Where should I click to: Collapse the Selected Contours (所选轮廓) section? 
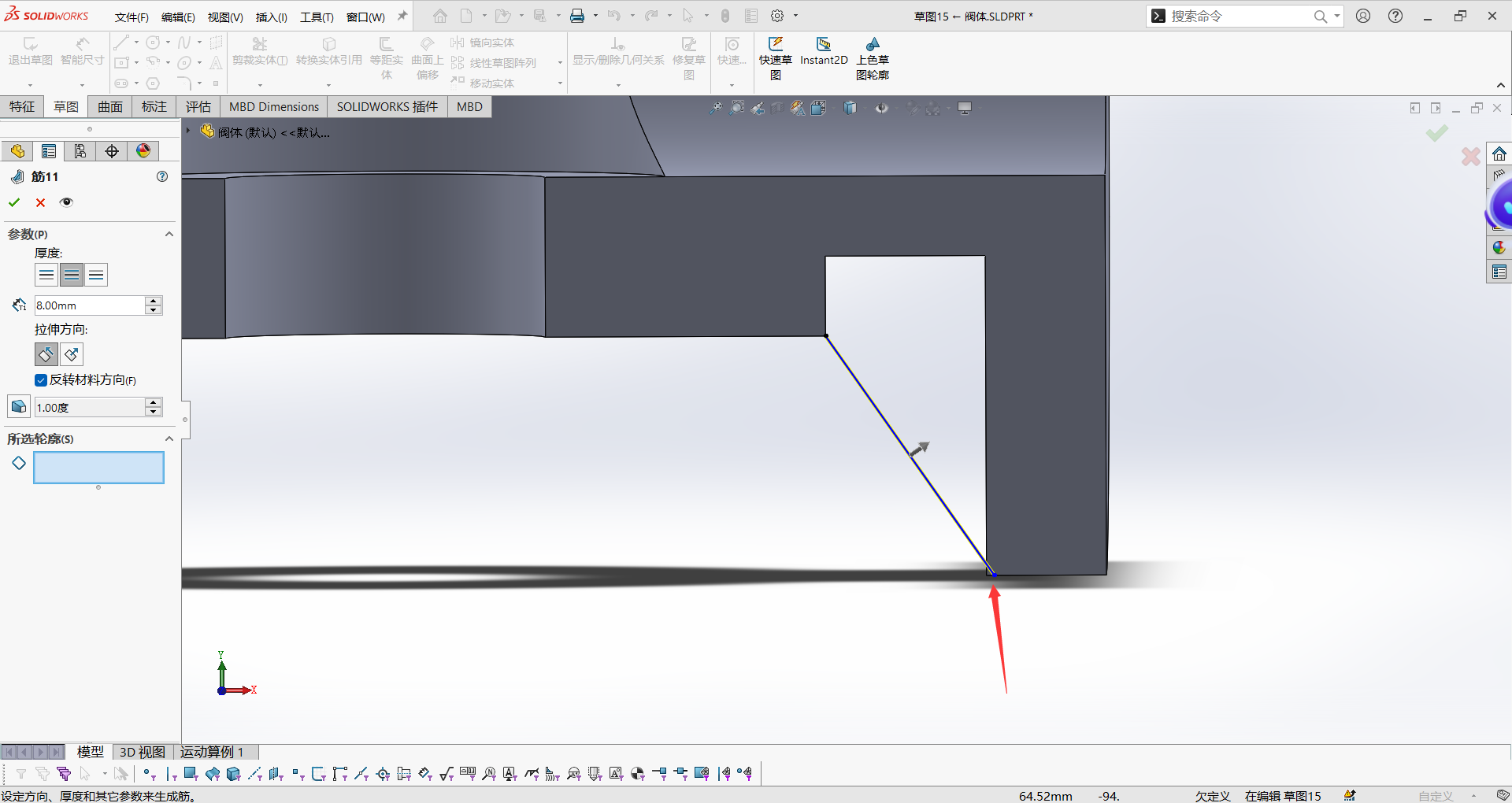click(x=169, y=439)
